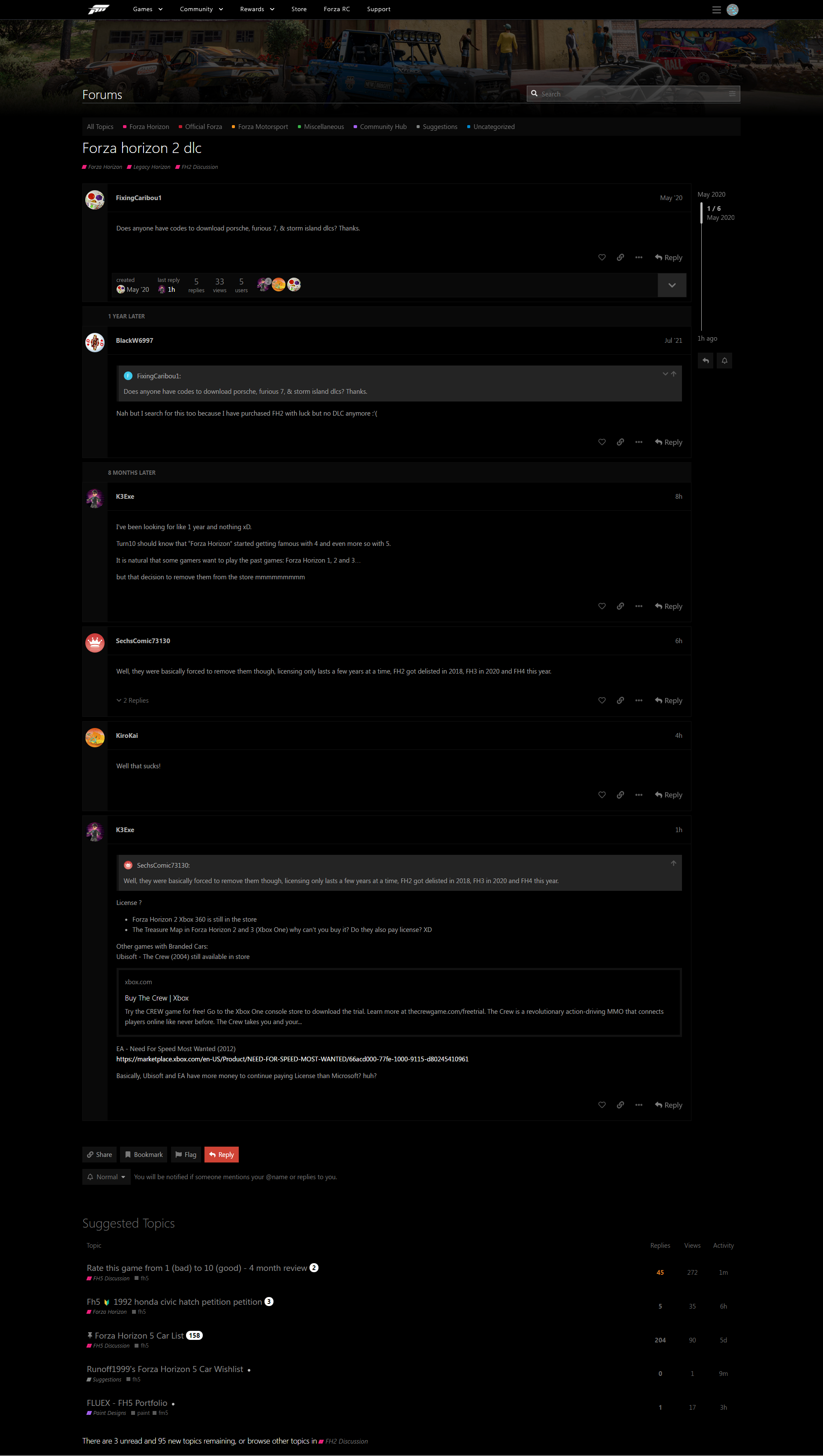This screenshot has height=1456, width=823.
Task: Heart the last K3Exe post
Action: coord(601,1105)
